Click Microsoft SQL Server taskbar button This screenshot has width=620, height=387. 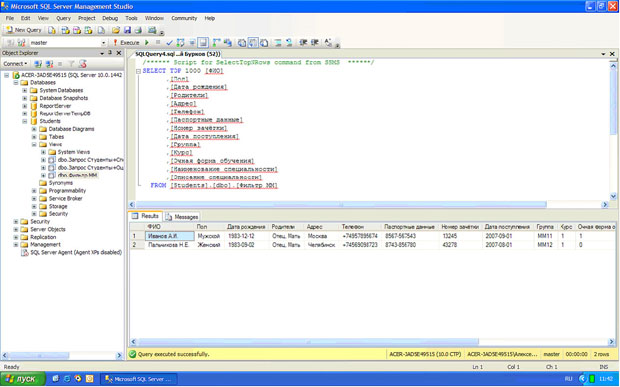[x=138, y=379]
